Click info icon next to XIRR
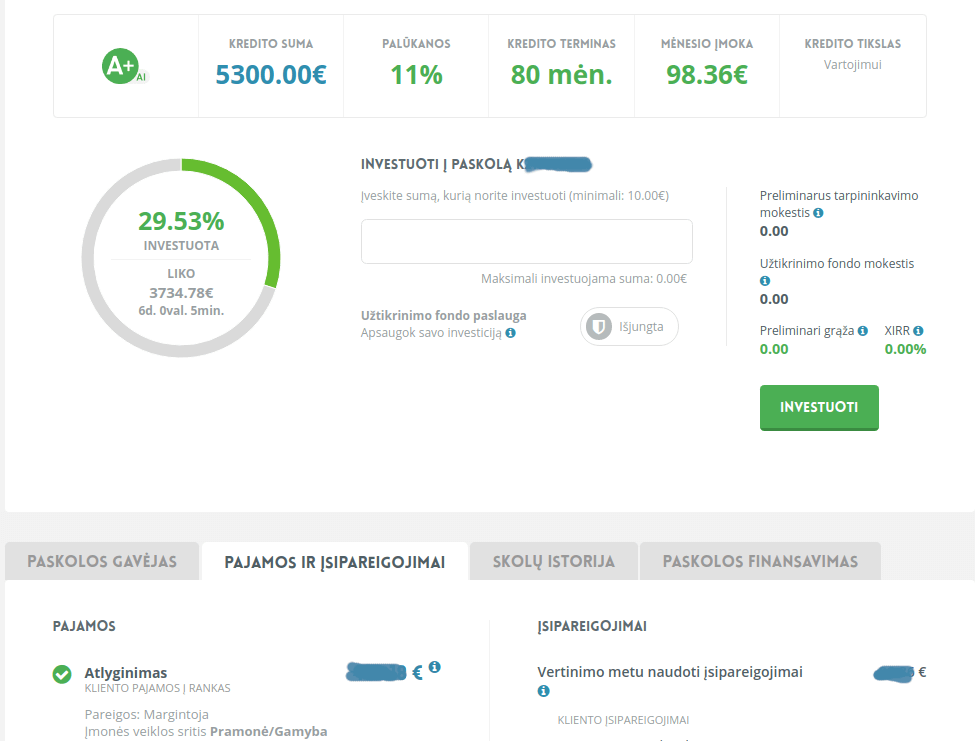The height and width of the screenshot is (741, 975). pyautogui.click(x=919, y=330)
